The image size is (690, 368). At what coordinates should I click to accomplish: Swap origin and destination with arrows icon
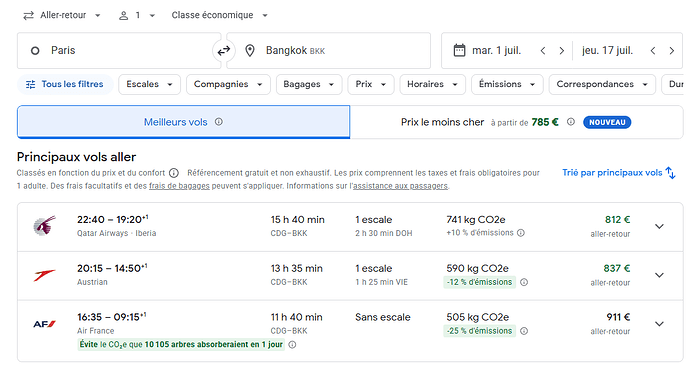click(224, 51)
